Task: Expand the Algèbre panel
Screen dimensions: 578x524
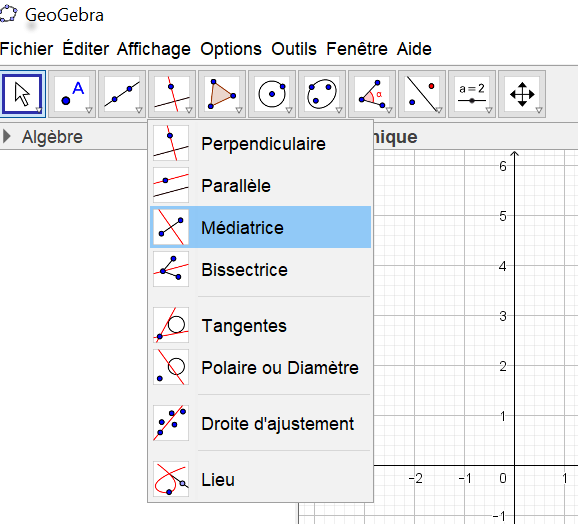Action: (7, 136)
